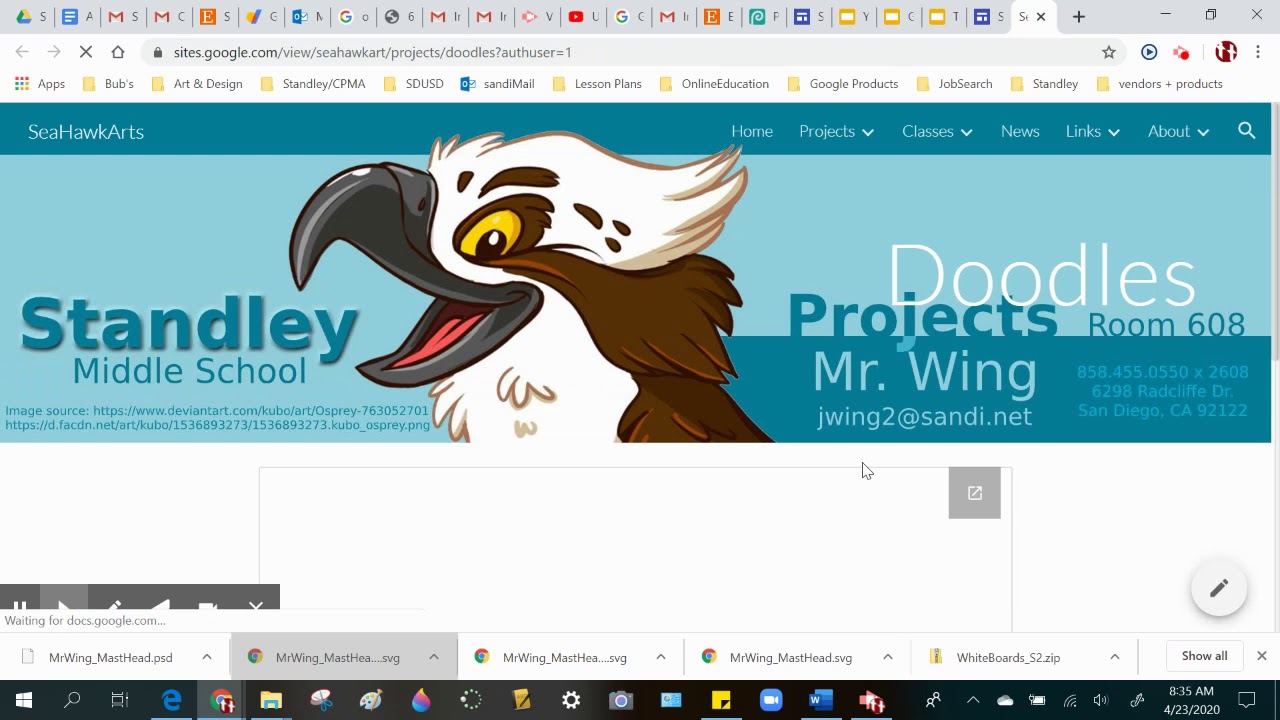Open Microsoft Word from taskbar

pos(820,701)
